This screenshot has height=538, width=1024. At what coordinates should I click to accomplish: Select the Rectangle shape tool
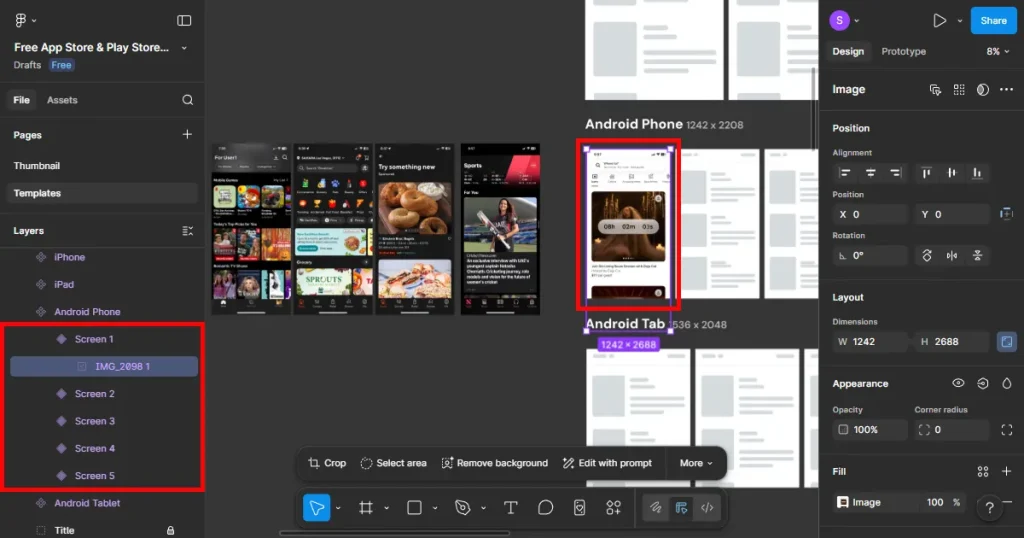[x=414, y=507]
